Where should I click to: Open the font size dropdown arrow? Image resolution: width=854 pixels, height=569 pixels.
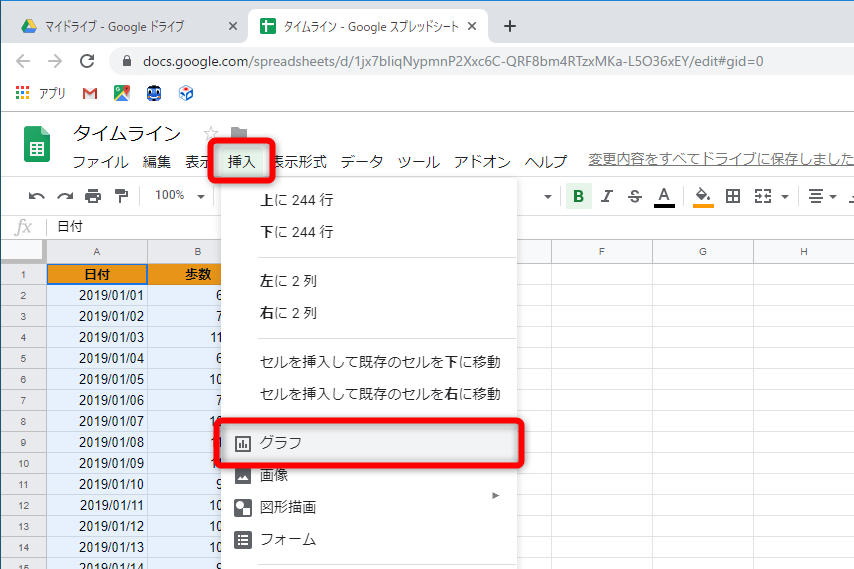[x=548, y=197]
